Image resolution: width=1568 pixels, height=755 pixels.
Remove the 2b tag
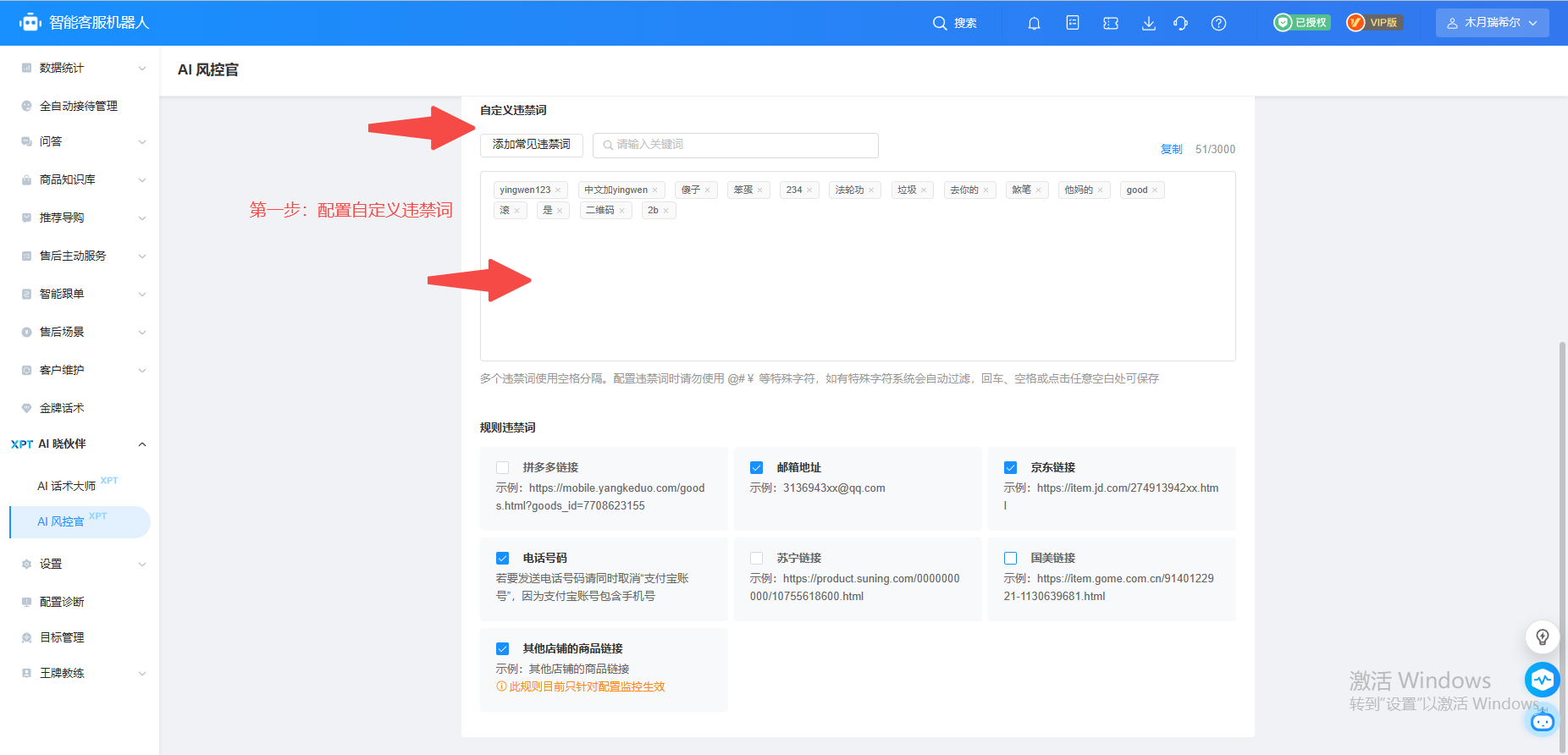(x=665, y=211)
